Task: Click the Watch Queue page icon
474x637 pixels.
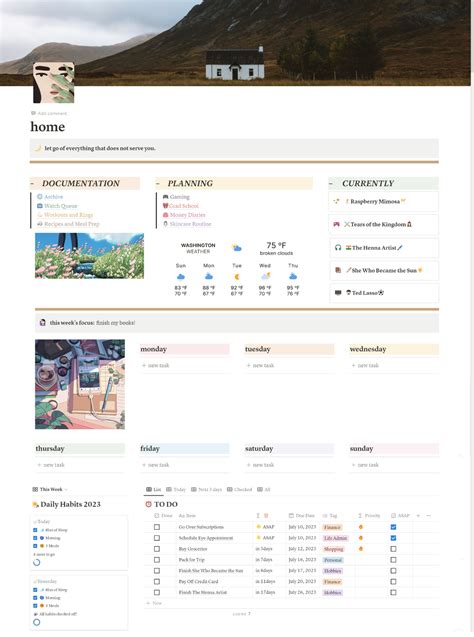Action: (x=40, y=206)
